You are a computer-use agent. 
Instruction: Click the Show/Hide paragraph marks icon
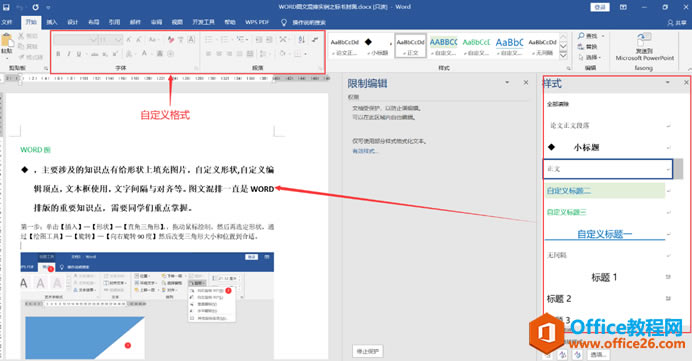point(315,40)
